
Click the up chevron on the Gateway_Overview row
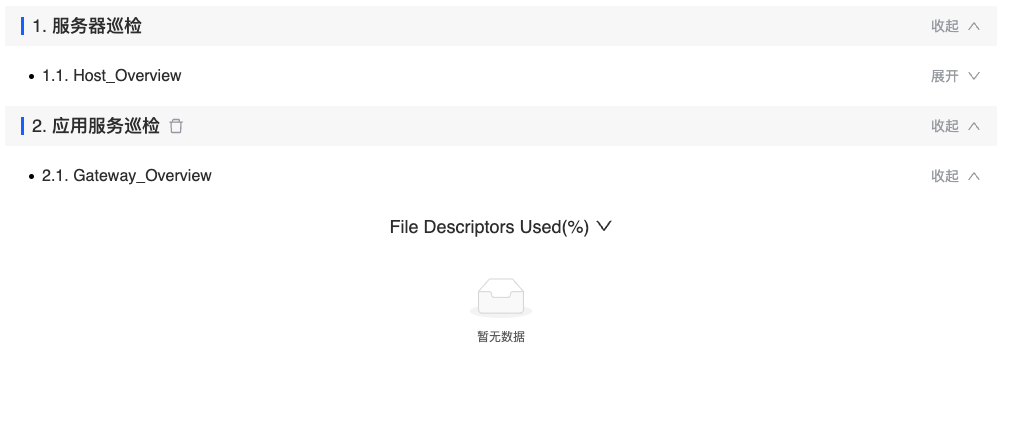point(973,176)
